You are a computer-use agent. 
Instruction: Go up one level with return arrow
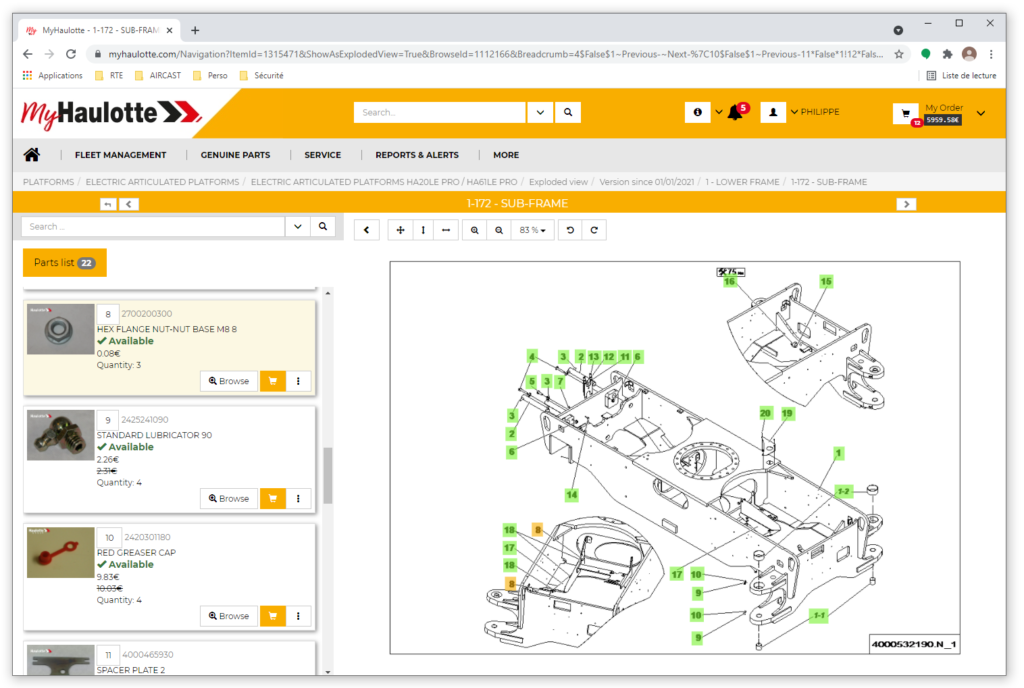pyautogui.click(x=108, y=204)
